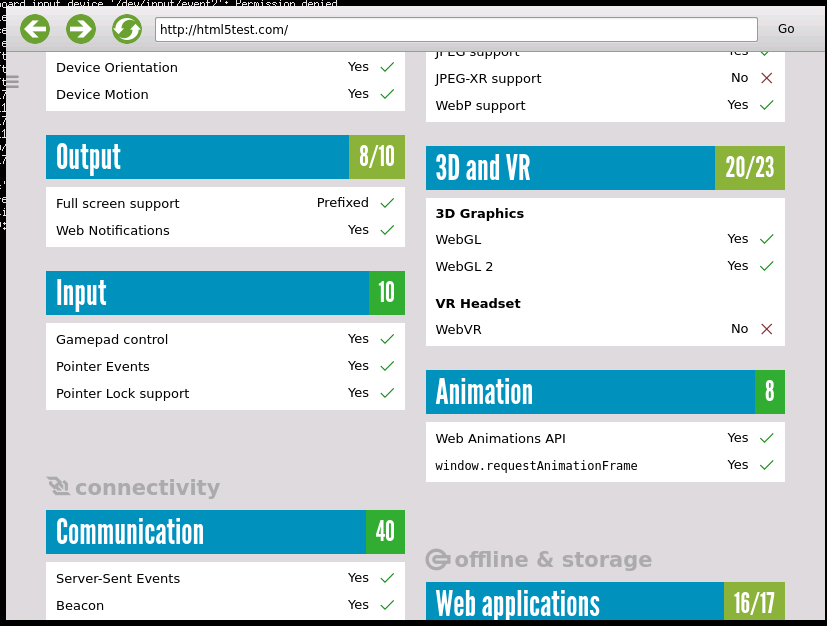The image size is (827, 626).
Task: Click the Output score 8/10 badge
Action: 377,157
